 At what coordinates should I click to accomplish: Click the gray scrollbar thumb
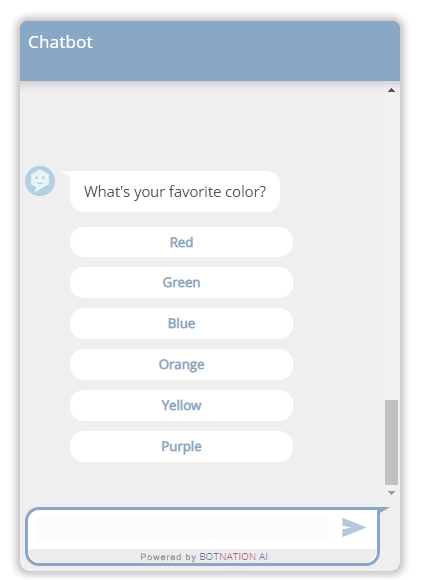click(x=391, y=442)
